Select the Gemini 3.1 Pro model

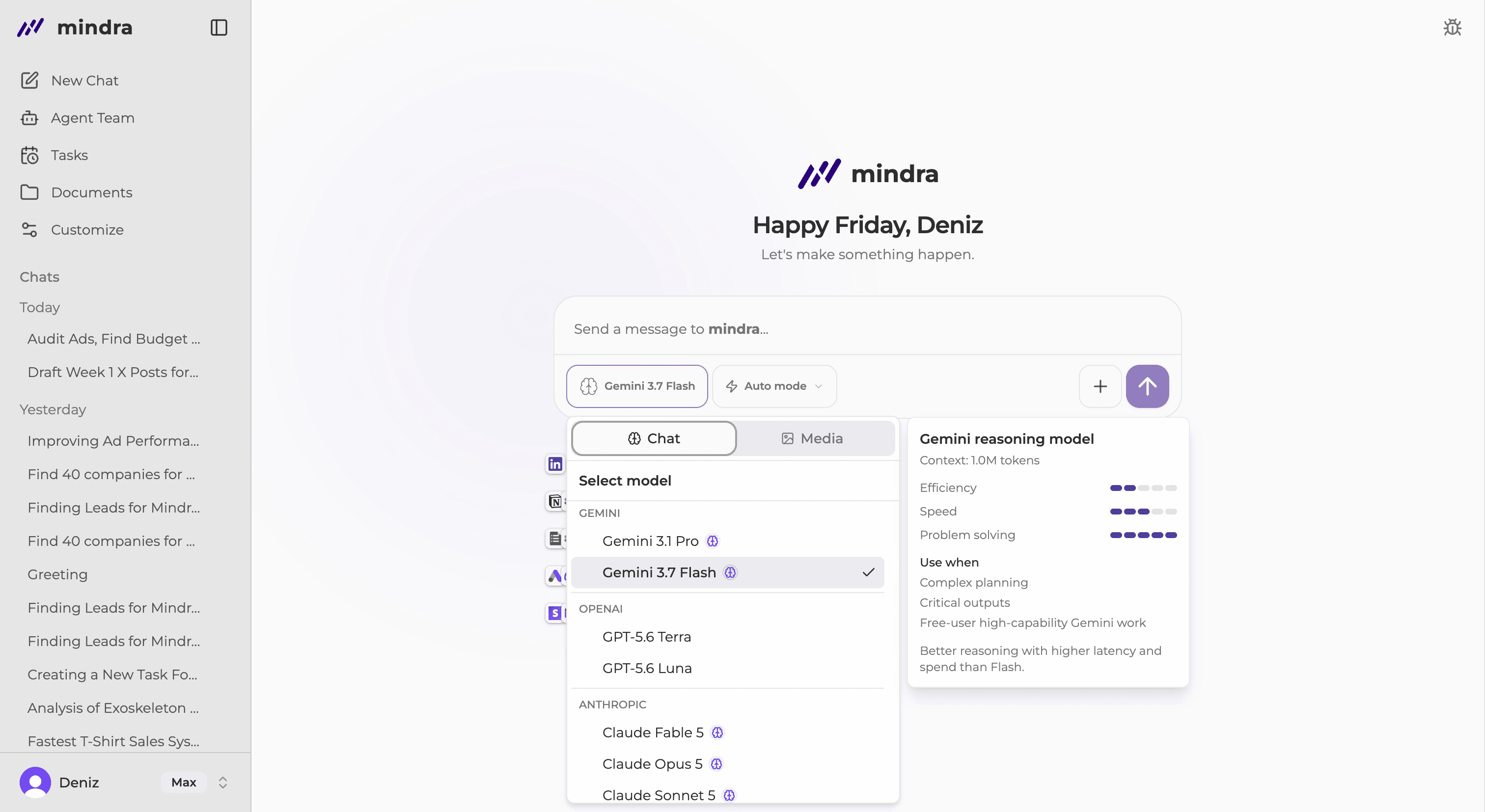(727, 541)
